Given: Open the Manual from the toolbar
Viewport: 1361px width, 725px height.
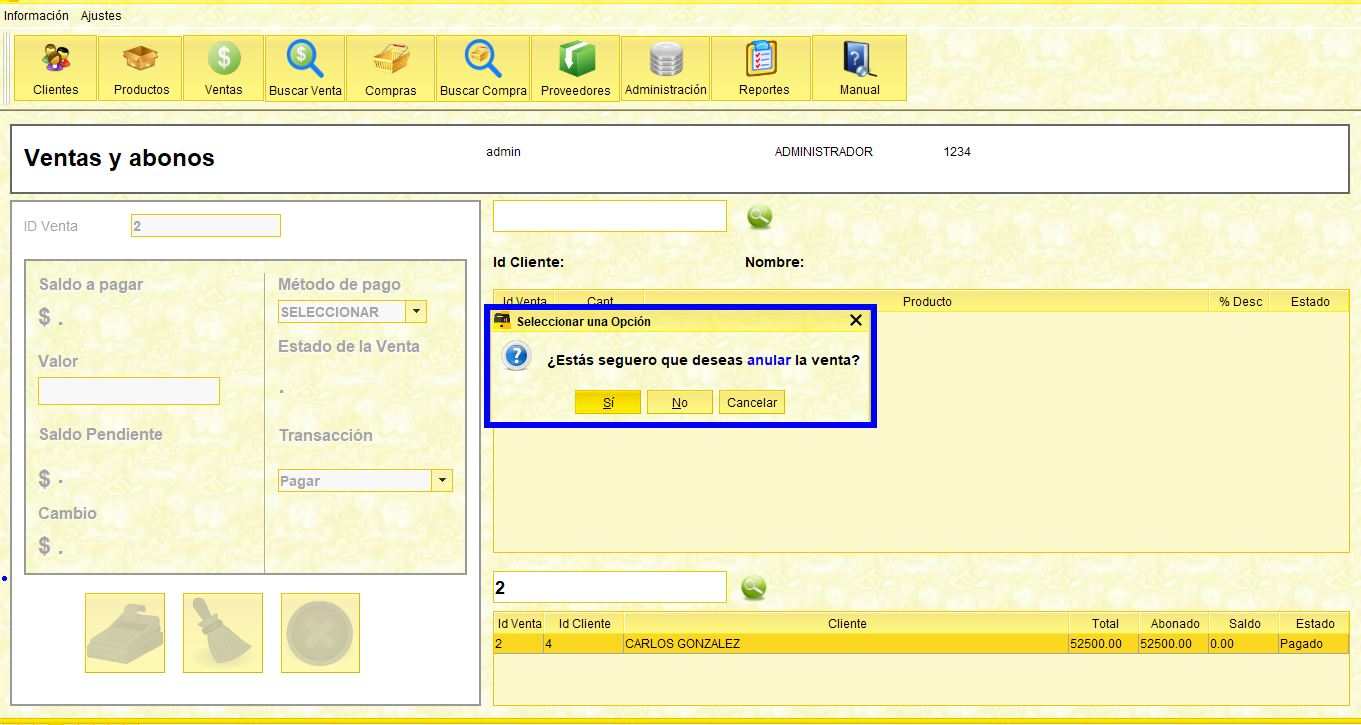Looking at the screenshot, I should 859,67.
